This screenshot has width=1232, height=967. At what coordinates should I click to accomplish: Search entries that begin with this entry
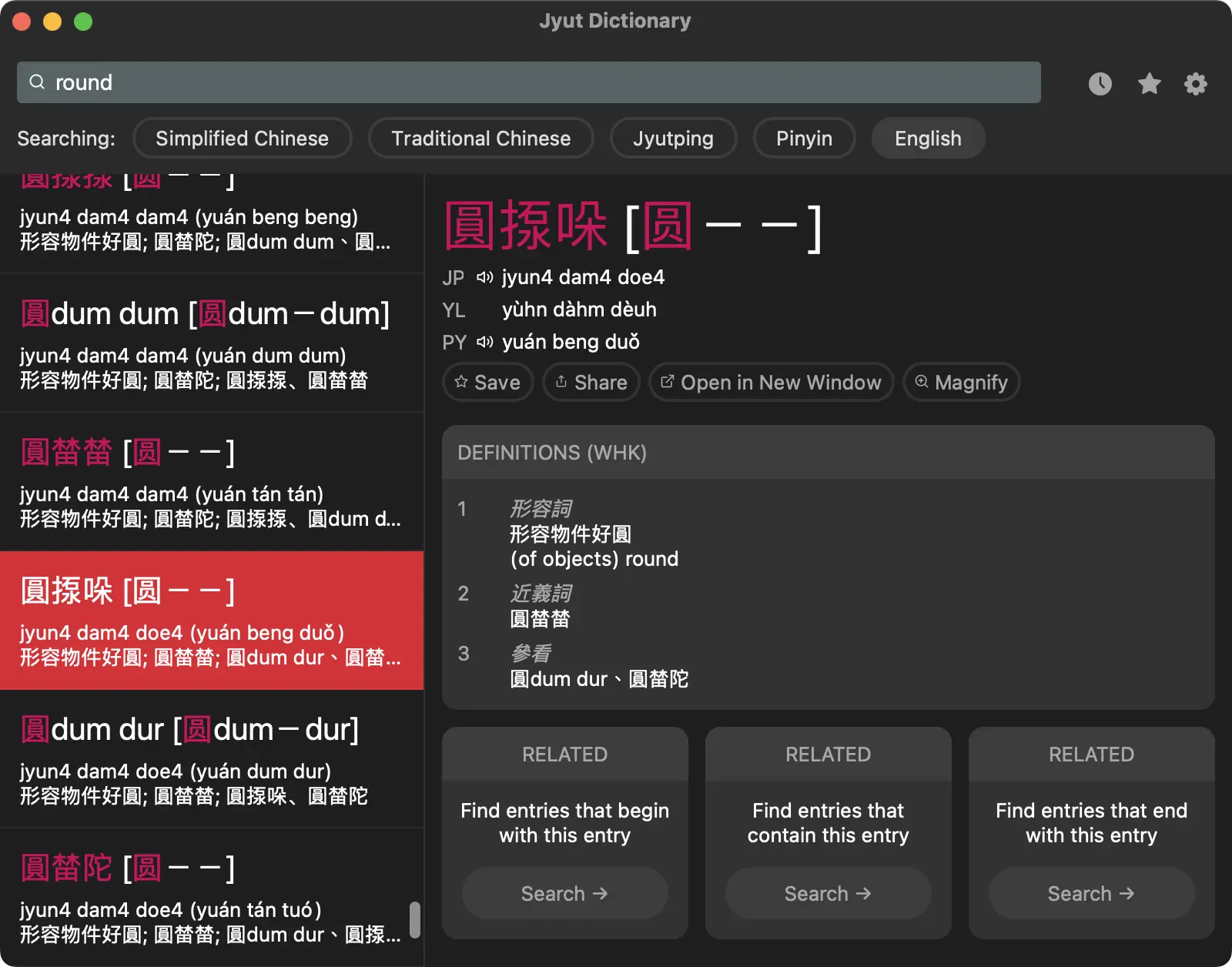tap(565, 893)
